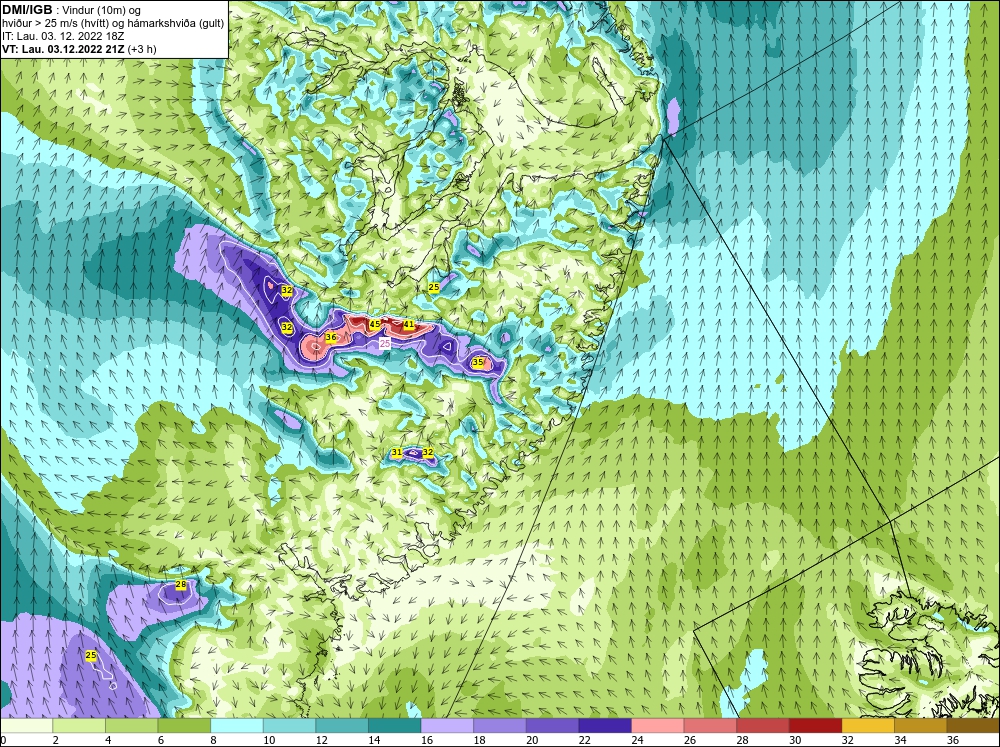Select the yellow 36 gust label
Viewport: 1000px width, 747px height.
(330, 337)
